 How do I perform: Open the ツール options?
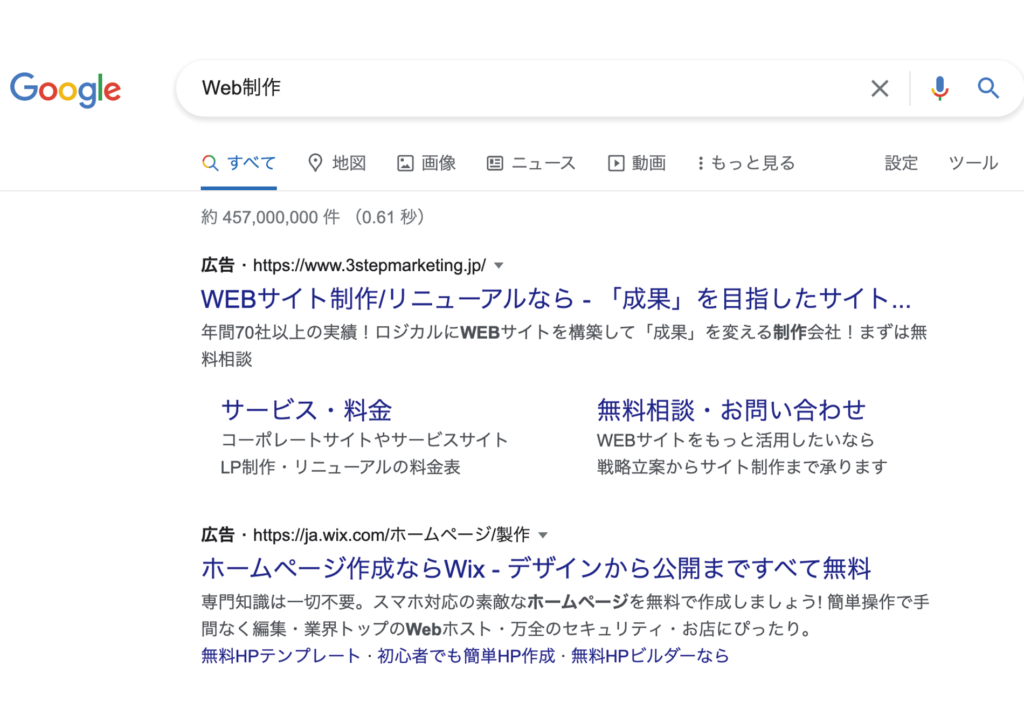pos(973,163)
